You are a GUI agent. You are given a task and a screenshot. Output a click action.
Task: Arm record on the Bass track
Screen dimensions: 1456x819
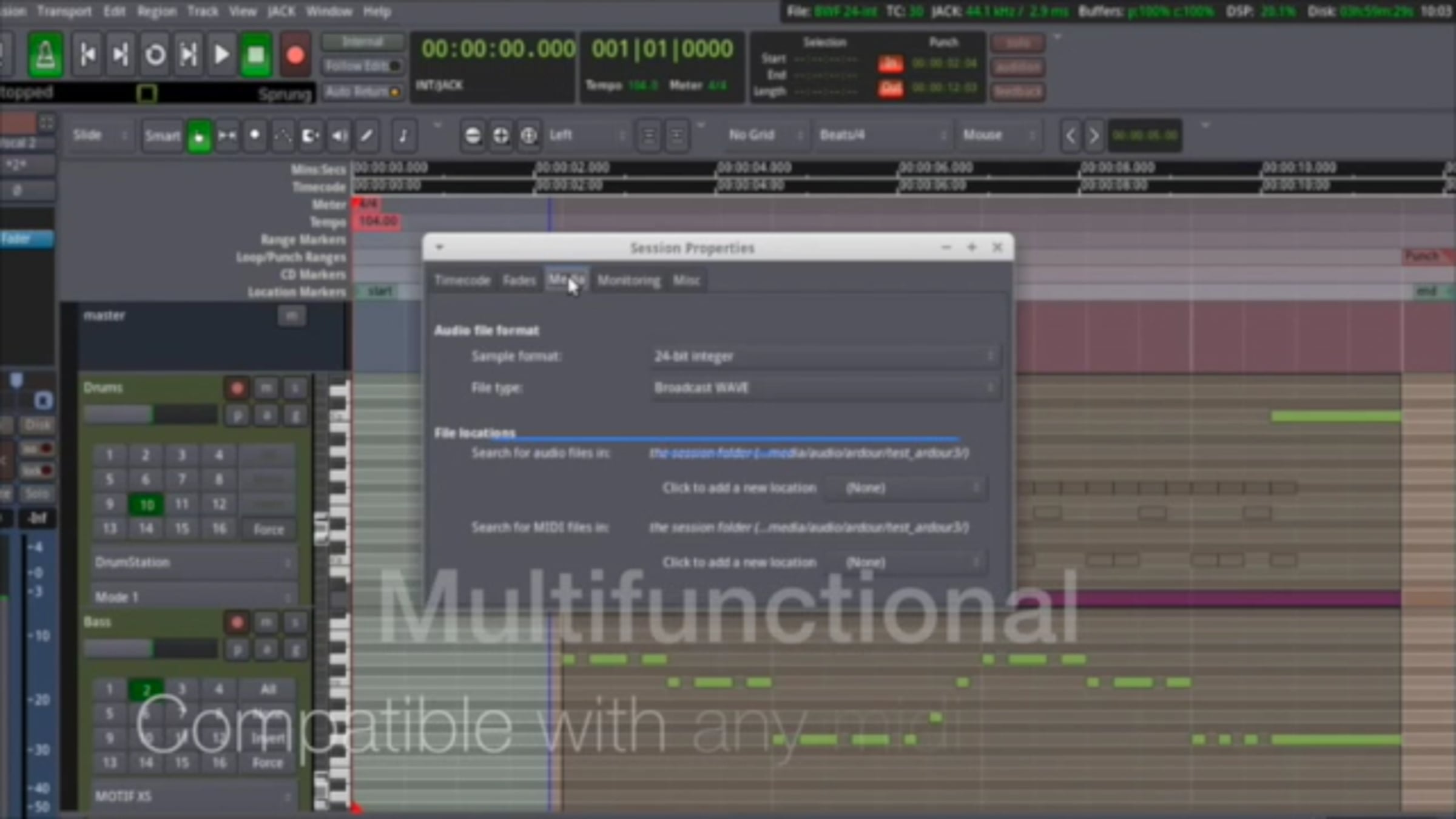[237, 622]
